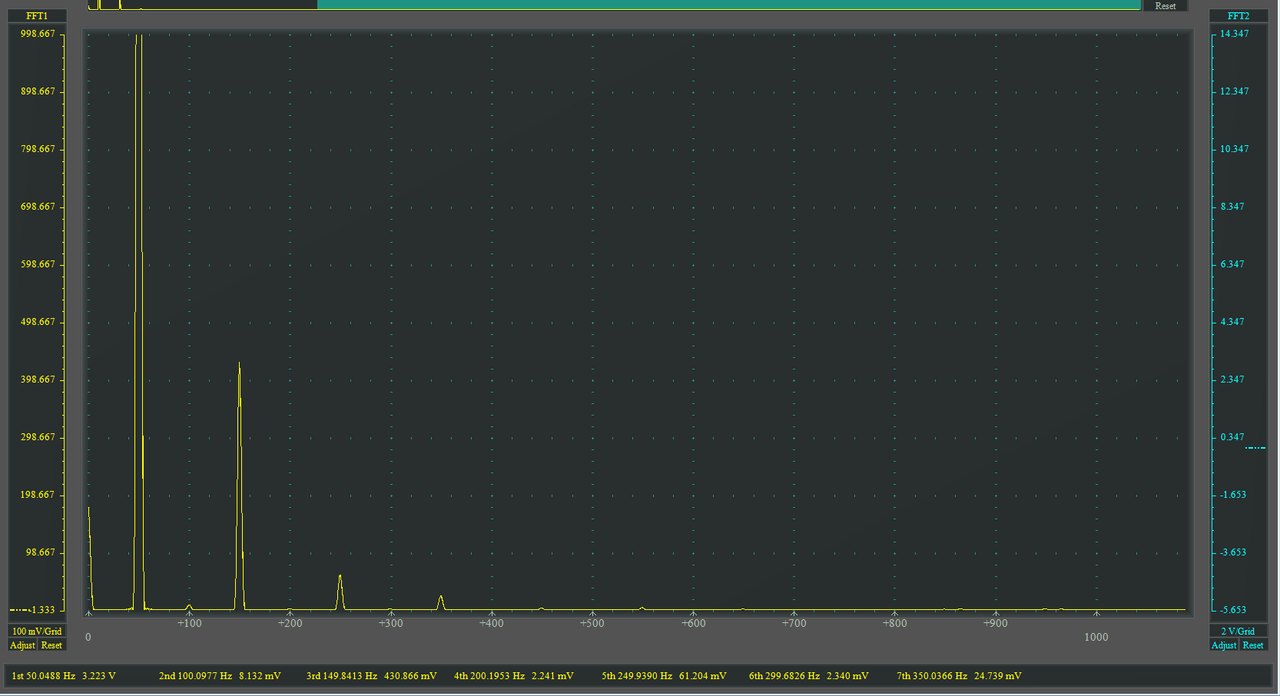Click the +900 frequency axis marker
Screen dimensions: 1280x696
click(x=995, y=623)
